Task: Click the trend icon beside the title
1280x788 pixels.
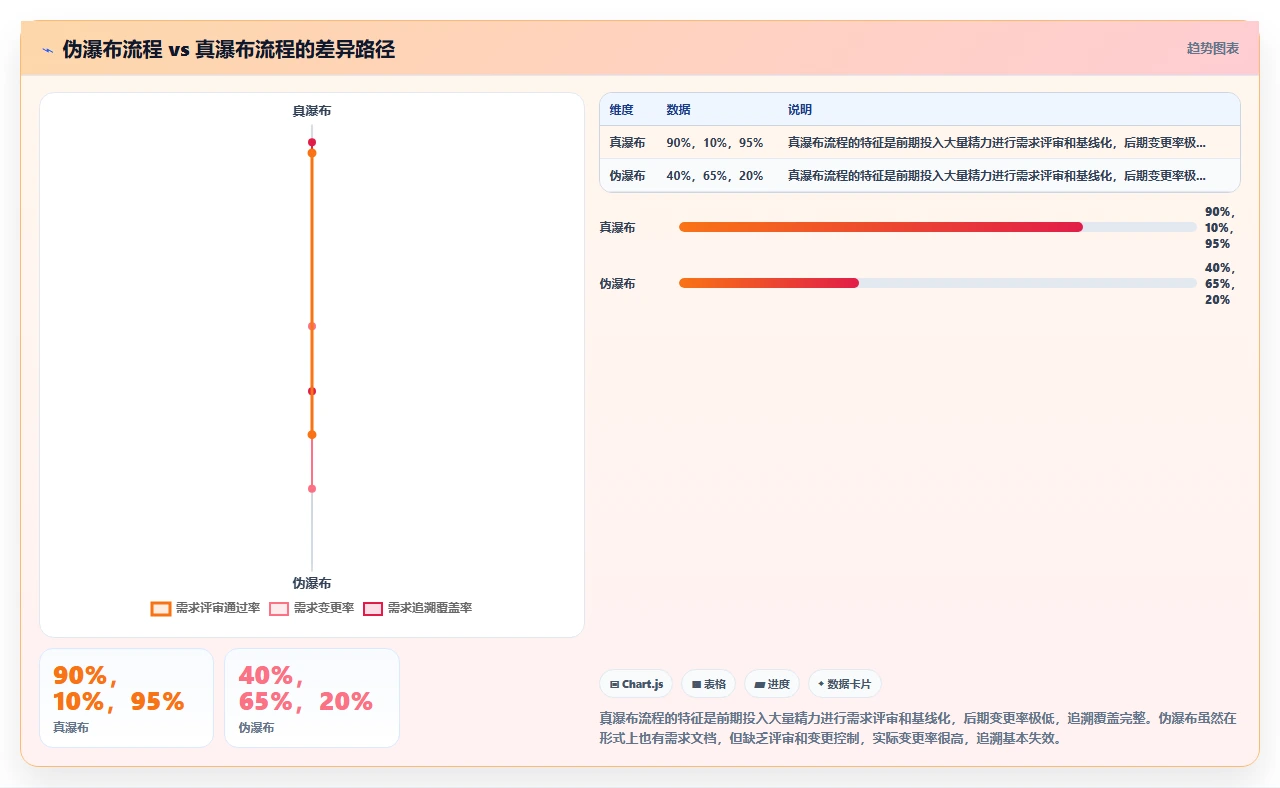Action: point(47,50)
